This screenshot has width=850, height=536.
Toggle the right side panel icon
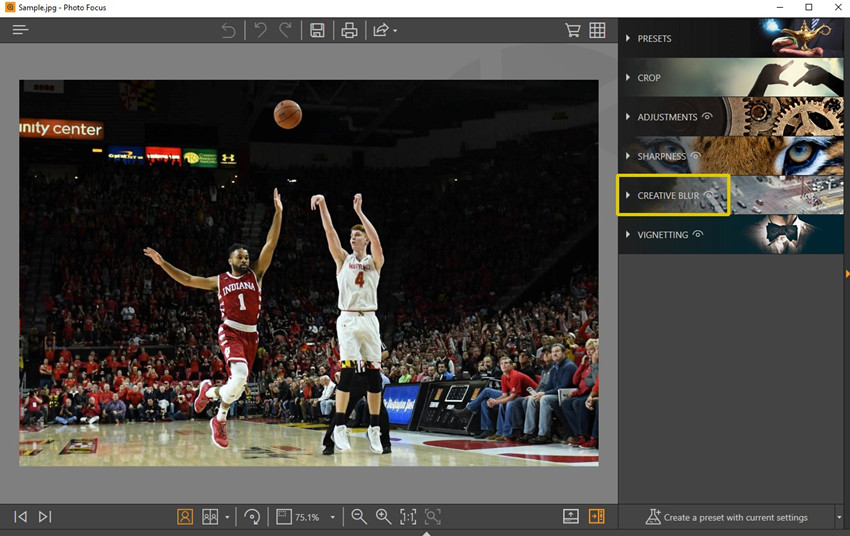click(597, 516)
